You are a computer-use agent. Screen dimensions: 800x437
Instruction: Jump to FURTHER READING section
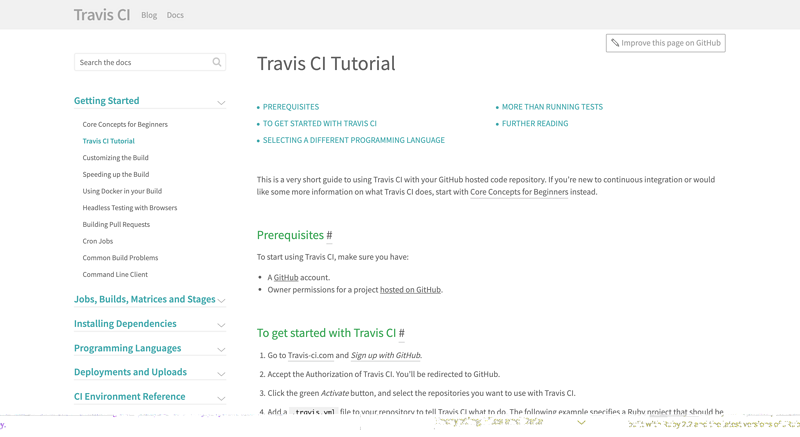(x=535, y=123)
